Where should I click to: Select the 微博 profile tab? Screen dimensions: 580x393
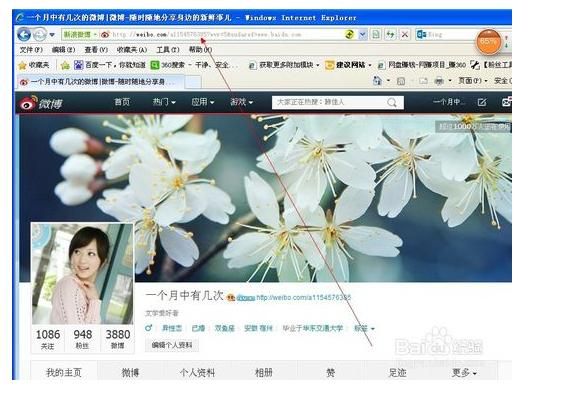(x=130, y=372)
